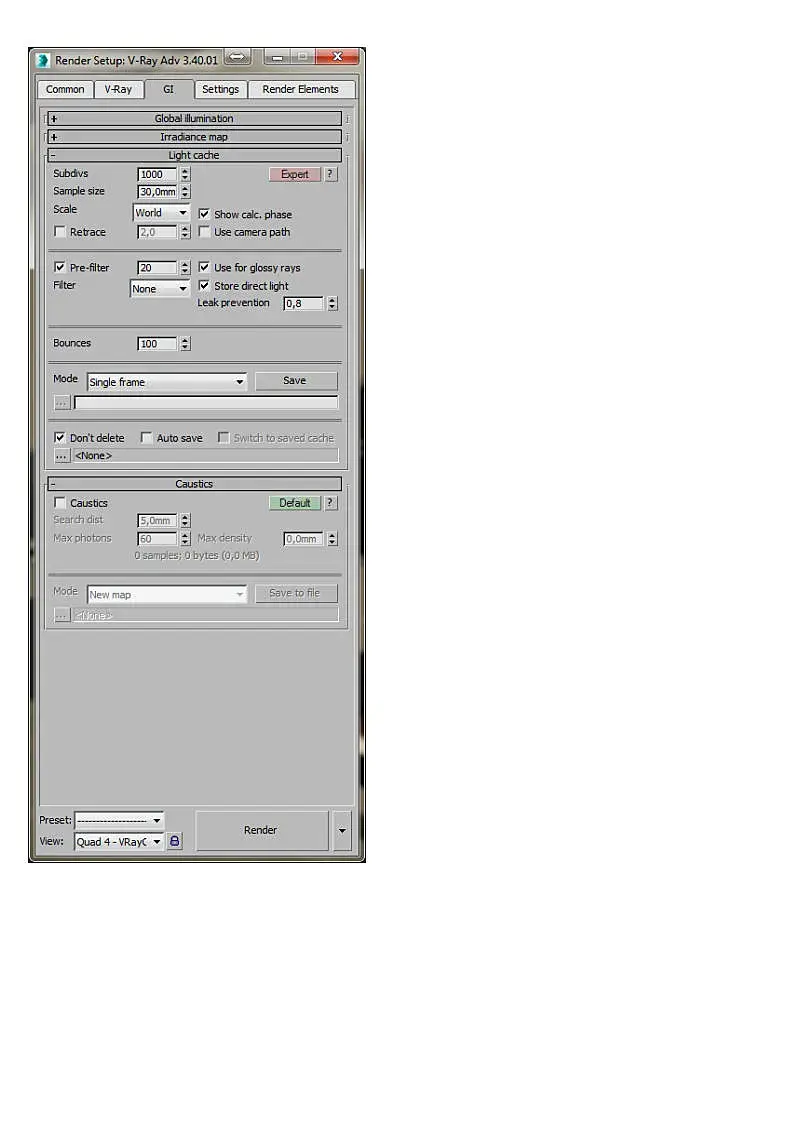The width and height of the screenshot is (797, 1123).
Task: Open the Preset dropdown
Action: (119, 820)
